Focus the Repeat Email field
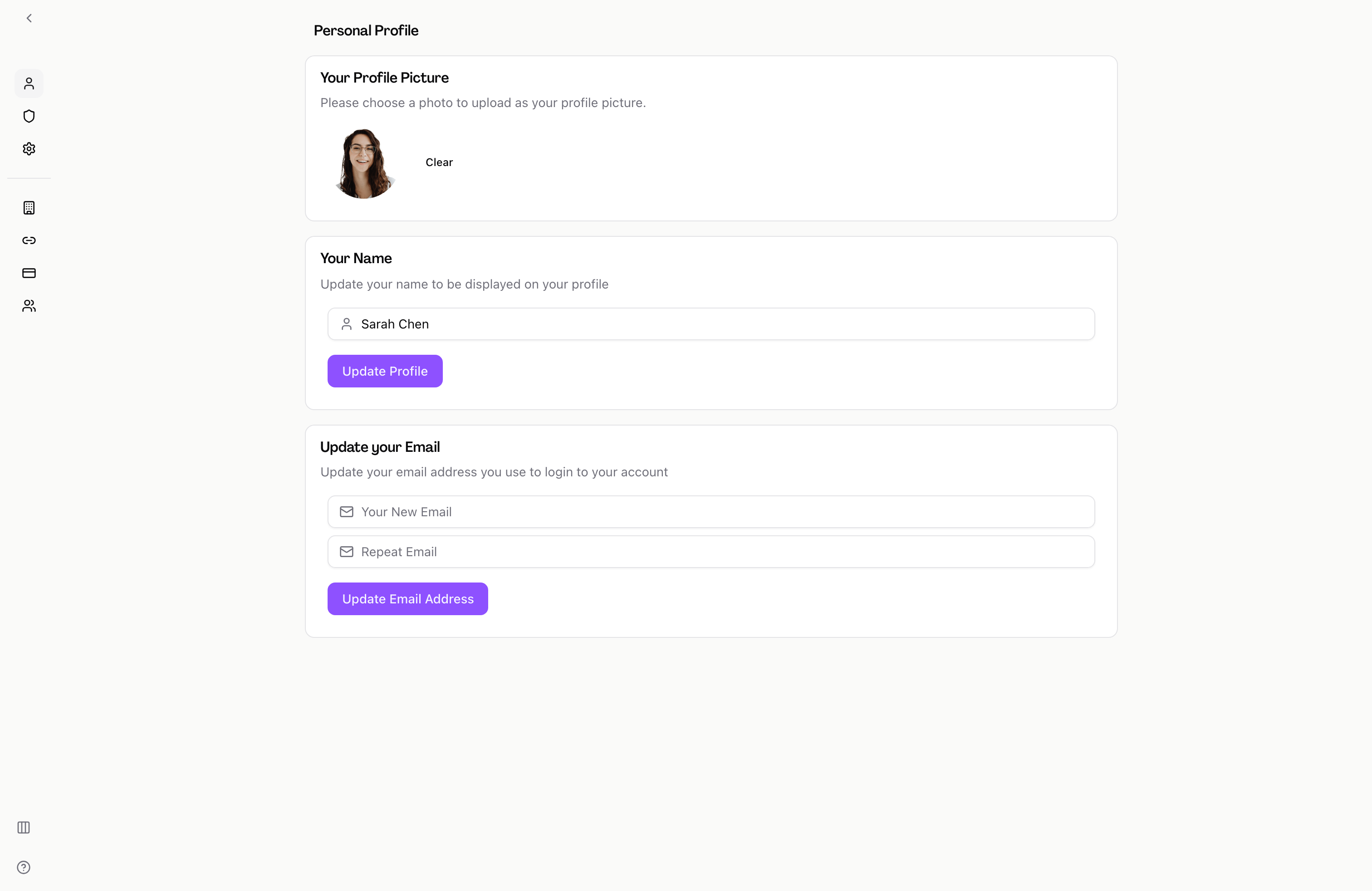The width and height of the screenshot is (1372, 891). coord(710,552)
